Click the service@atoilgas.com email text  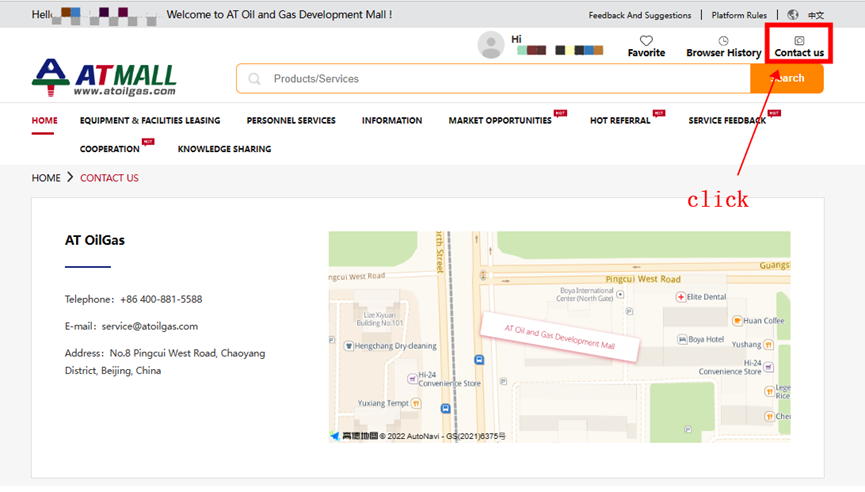(149, 327)
